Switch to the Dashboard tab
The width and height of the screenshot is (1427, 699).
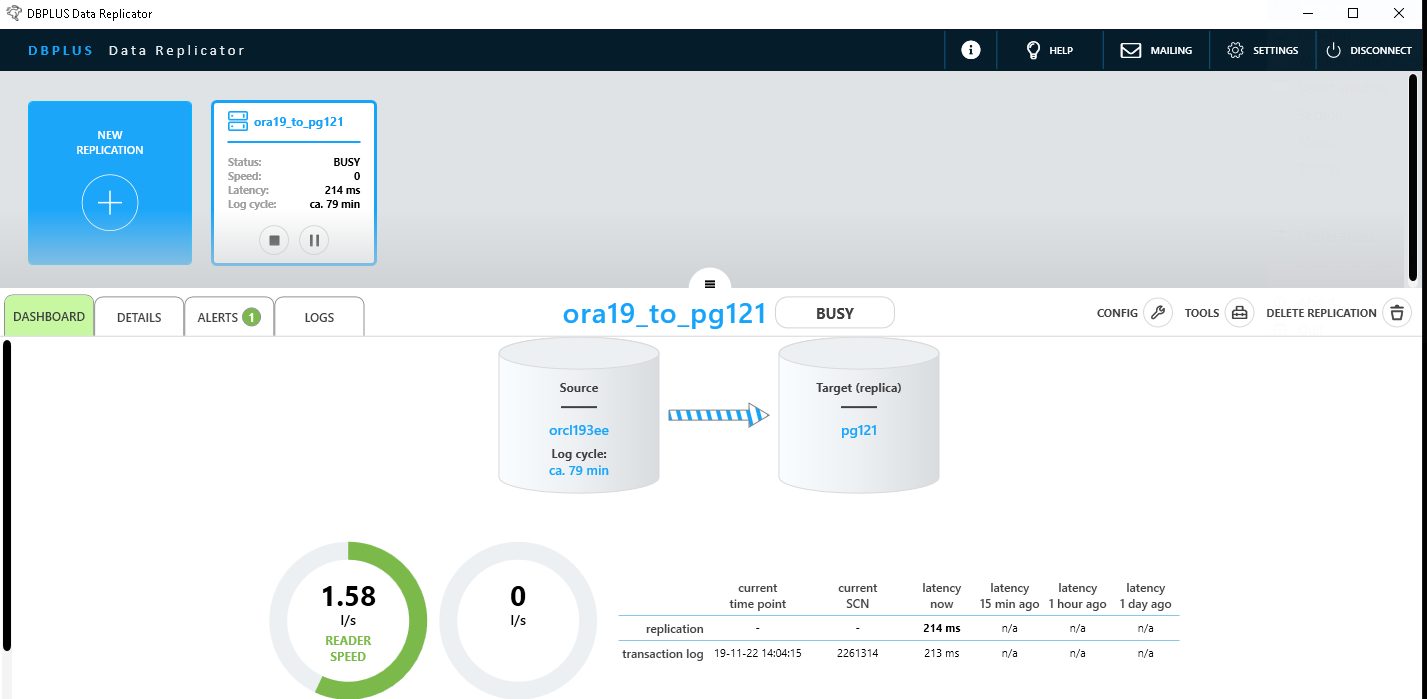pos(49,316)
